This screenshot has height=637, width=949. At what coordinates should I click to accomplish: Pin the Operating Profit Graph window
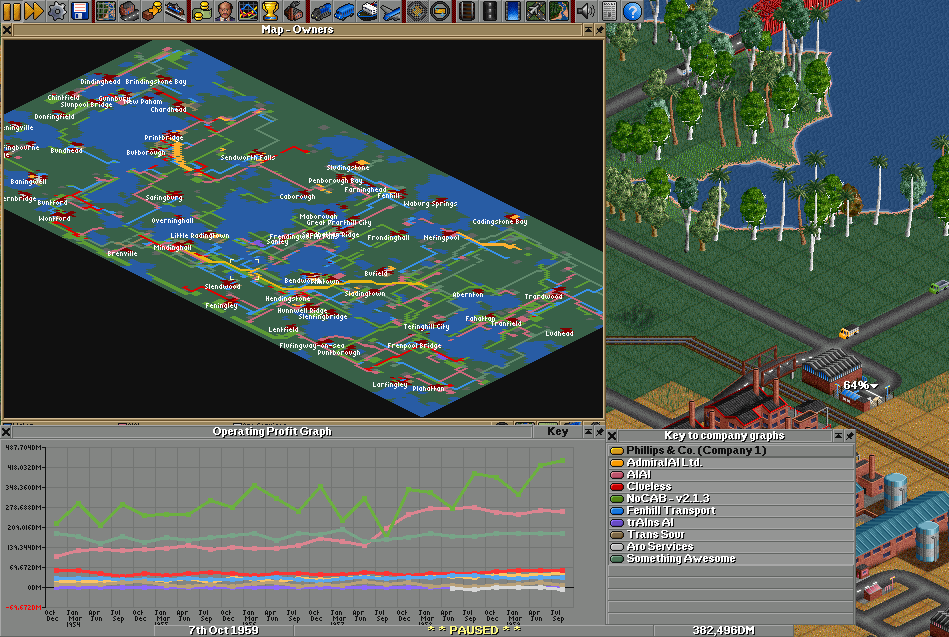(599, 432)
